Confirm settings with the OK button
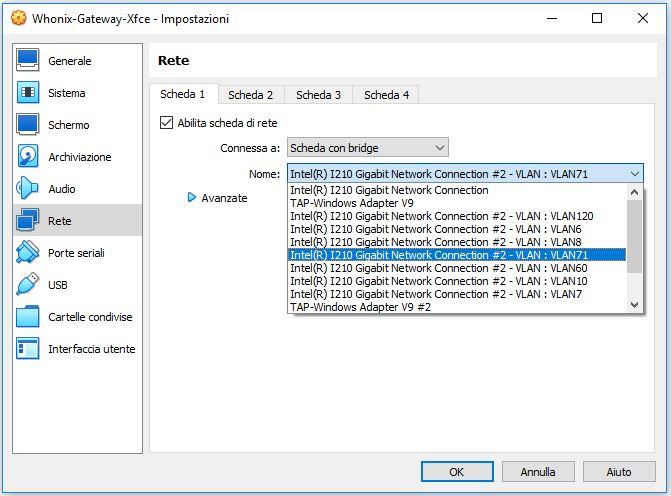The image size is (671, 496). 457,472
